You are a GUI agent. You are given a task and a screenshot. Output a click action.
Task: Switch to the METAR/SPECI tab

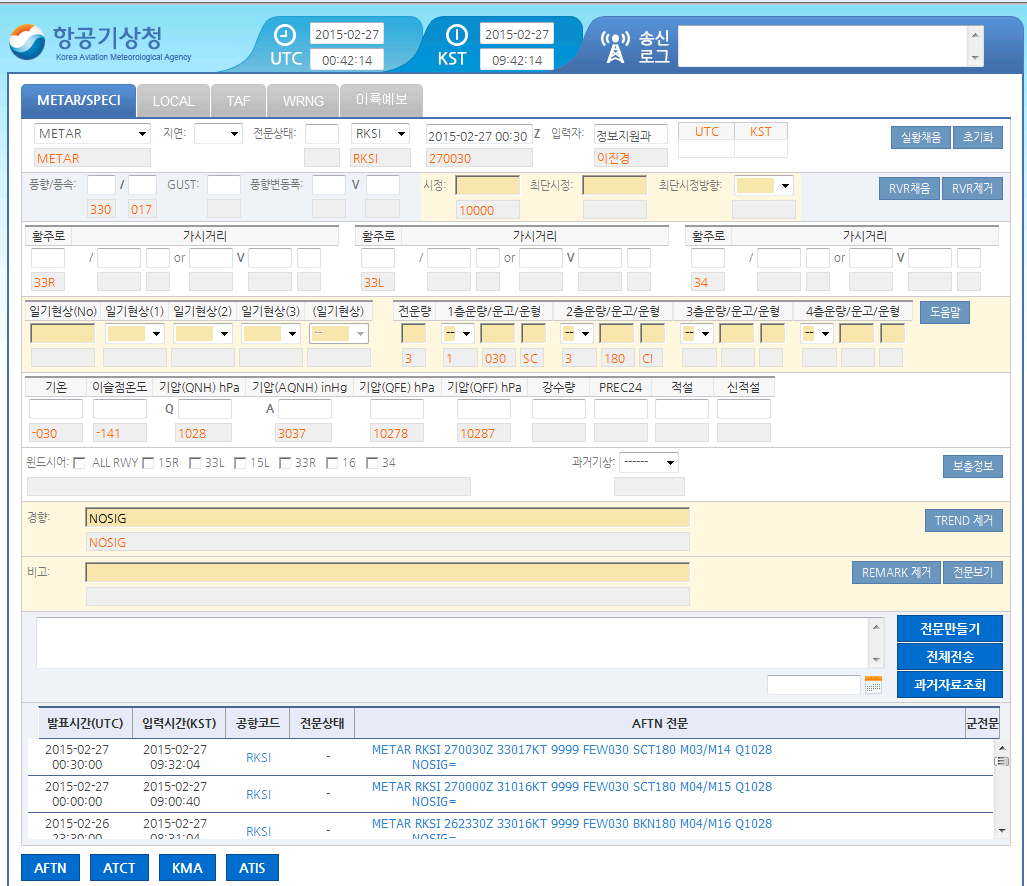pyautogui.click(x=79, y=100)
